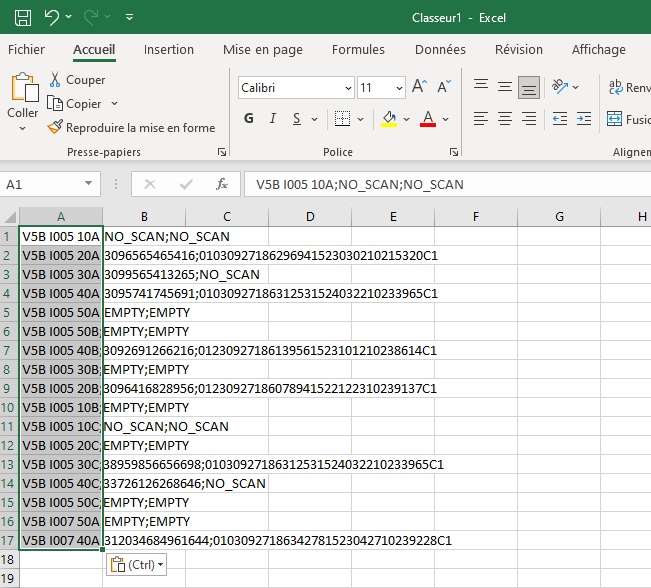Click the Name Box showing A1

pyautogui.click(x=40, y=184)
